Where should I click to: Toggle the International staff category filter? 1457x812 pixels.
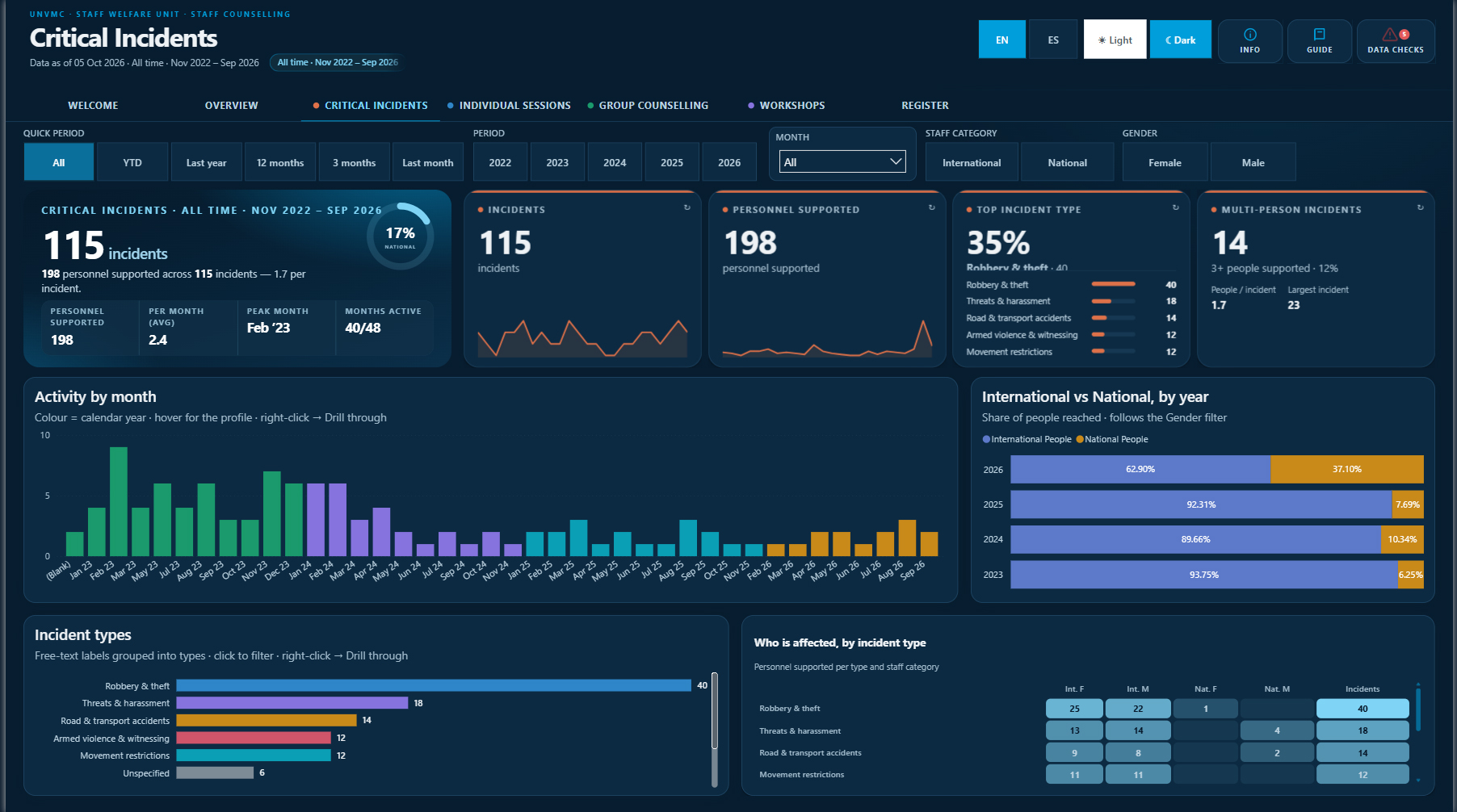click(x=972, y=162)
